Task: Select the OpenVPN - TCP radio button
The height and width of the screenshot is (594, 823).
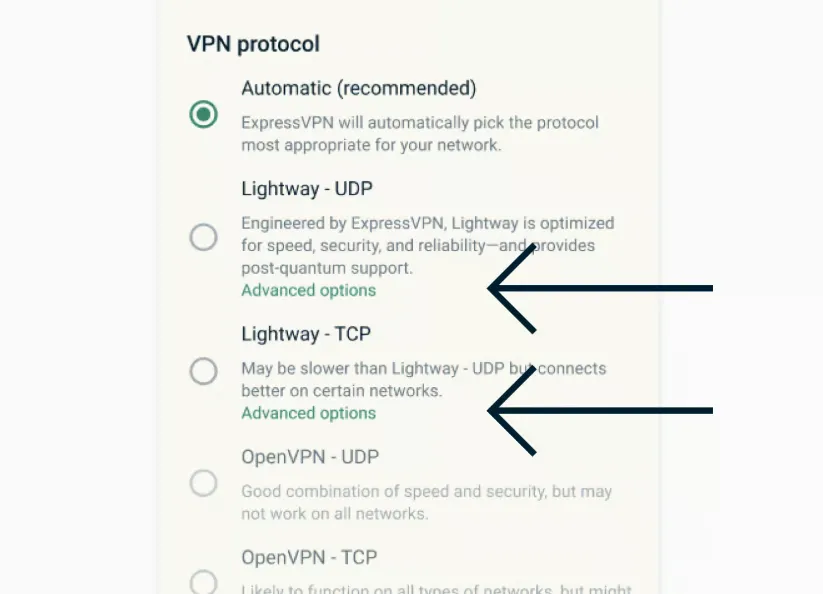Action: (x=203, y=581)
